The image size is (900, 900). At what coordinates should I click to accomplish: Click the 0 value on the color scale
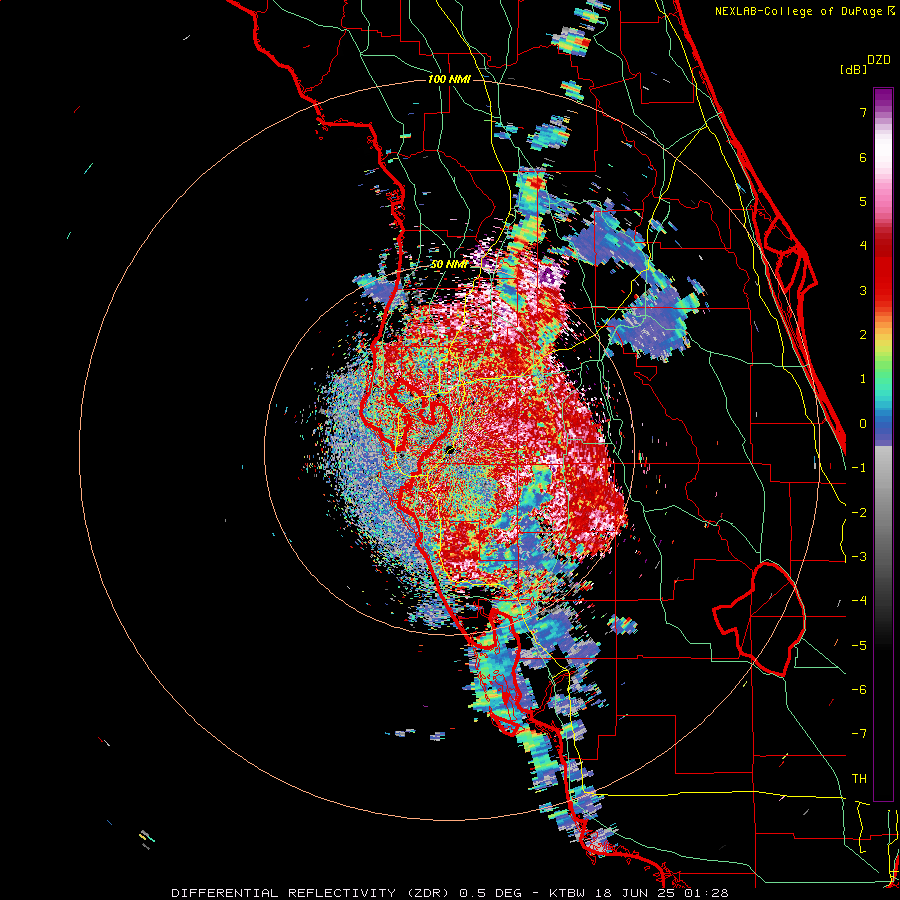(x=863, y=424)
